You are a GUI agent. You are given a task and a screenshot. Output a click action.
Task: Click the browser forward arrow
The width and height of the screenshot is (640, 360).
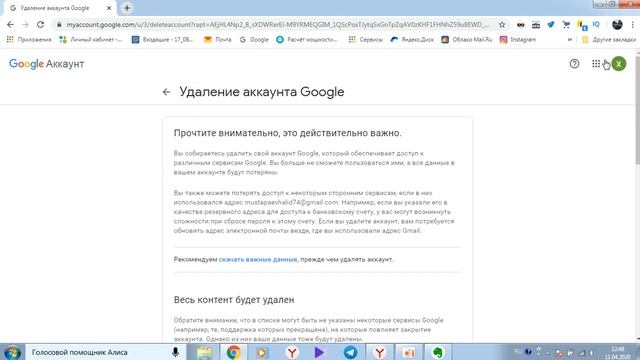[x=25, y=24]
